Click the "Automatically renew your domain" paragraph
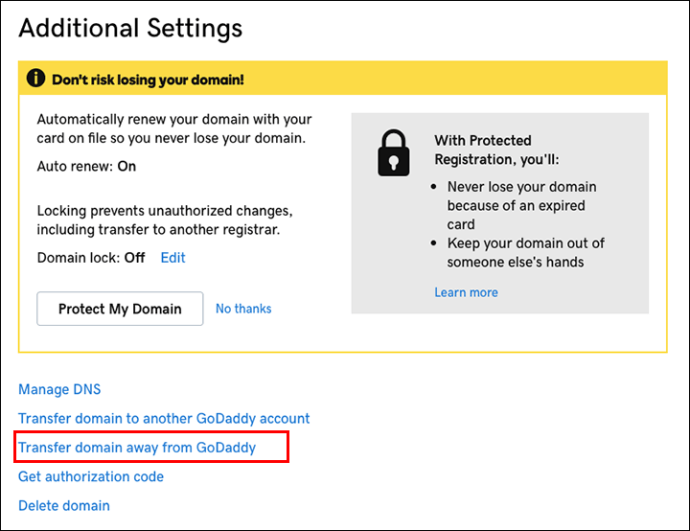The height and width of the screenshot is (531, 690). 174,129
